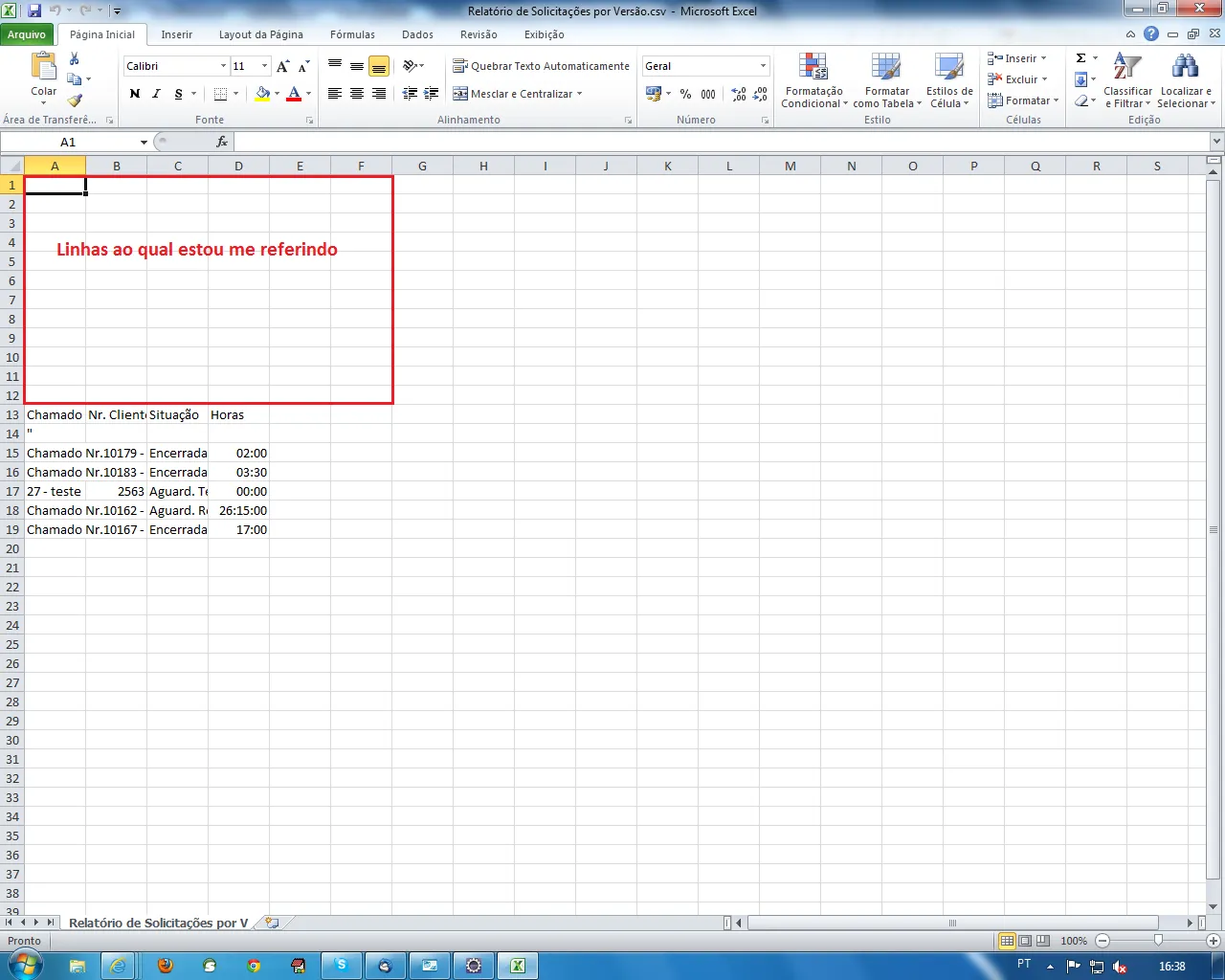The image size is (1225, 980).
Task: Open the Arquivo menu tab
Action: coord(27,34)
